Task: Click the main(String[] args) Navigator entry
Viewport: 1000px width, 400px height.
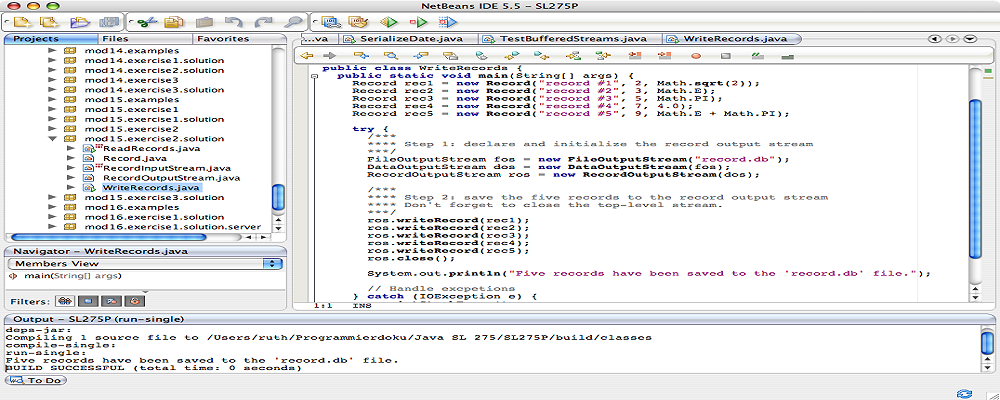Action: [x=73, y=276]
